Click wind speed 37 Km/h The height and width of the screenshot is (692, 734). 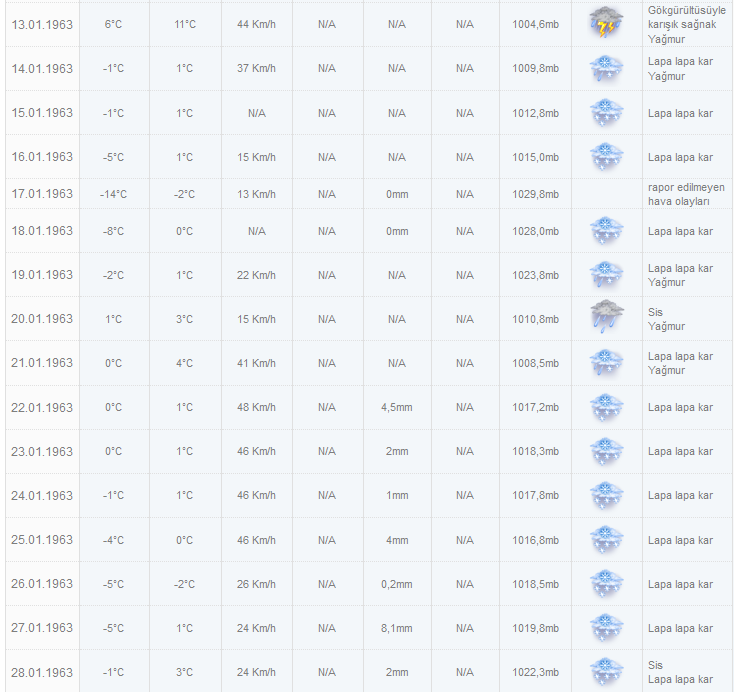[256, 68]
